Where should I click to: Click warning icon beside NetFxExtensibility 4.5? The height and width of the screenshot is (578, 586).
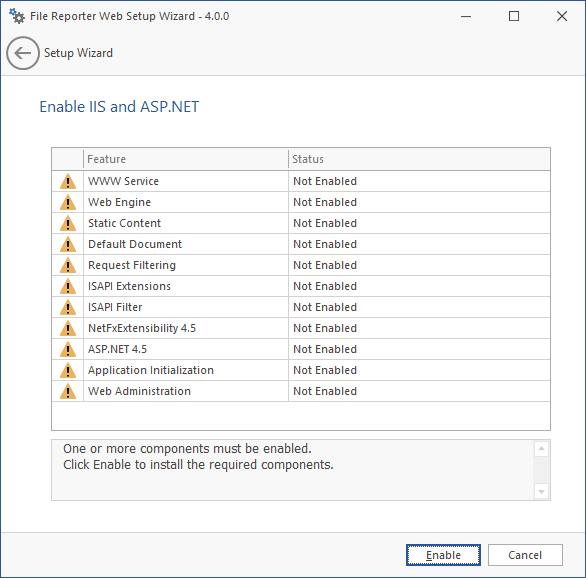[x=68, y=328]
